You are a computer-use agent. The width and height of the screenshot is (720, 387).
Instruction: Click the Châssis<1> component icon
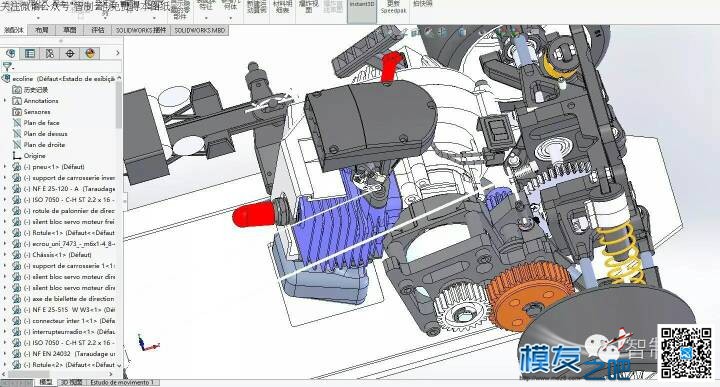(x=17, y=255)
